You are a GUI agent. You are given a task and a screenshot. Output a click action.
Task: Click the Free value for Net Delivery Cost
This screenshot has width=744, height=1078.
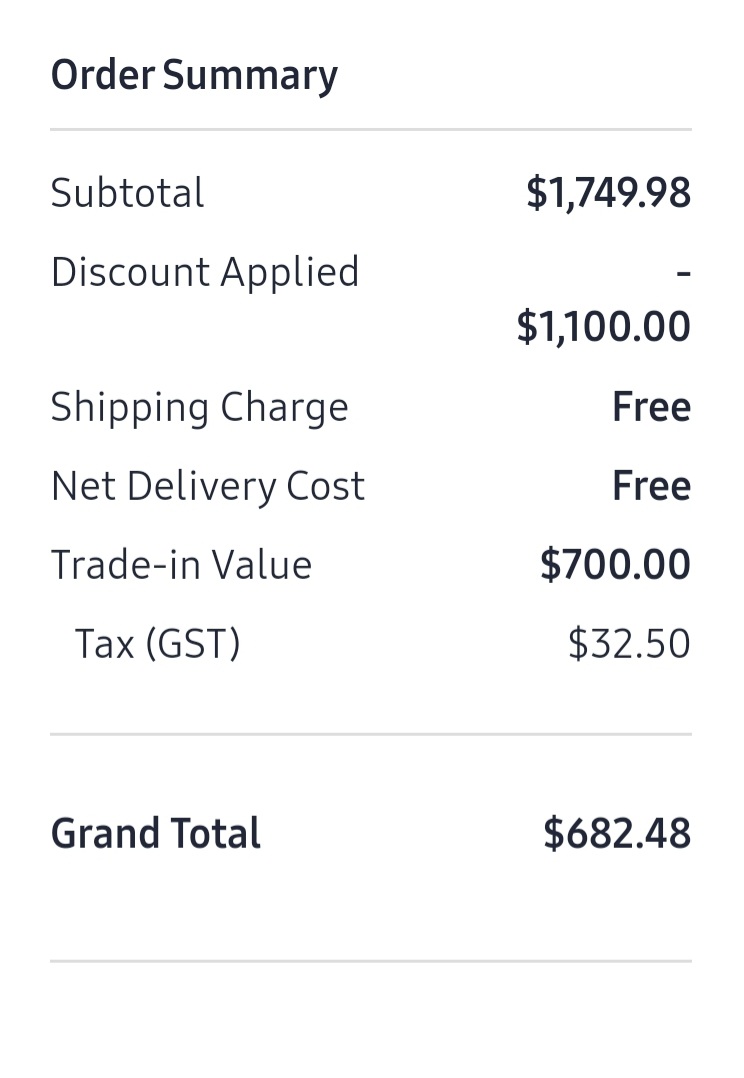tap(651, 485)
